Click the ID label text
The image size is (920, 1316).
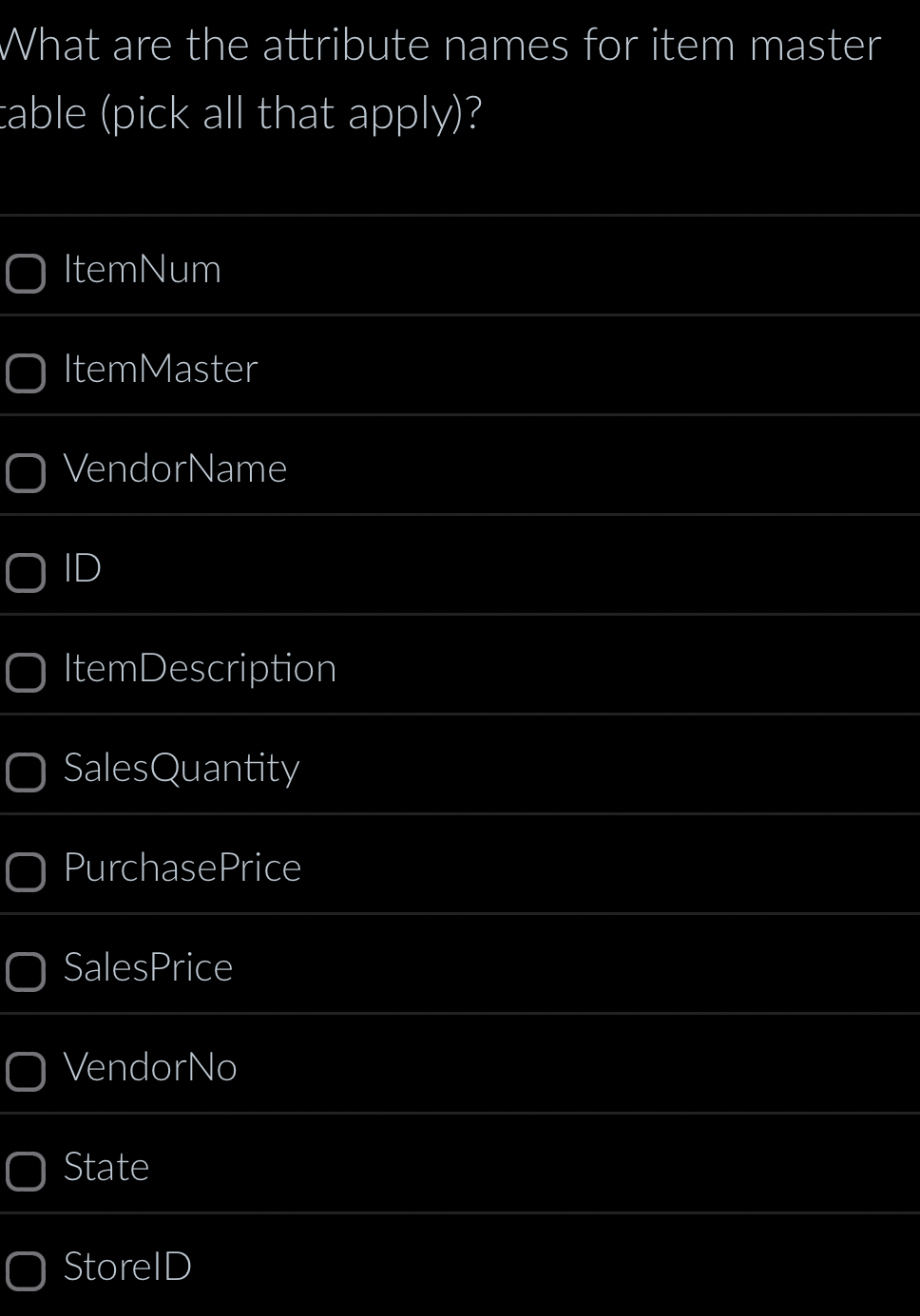pyautogui.click(x=82, y=568)
